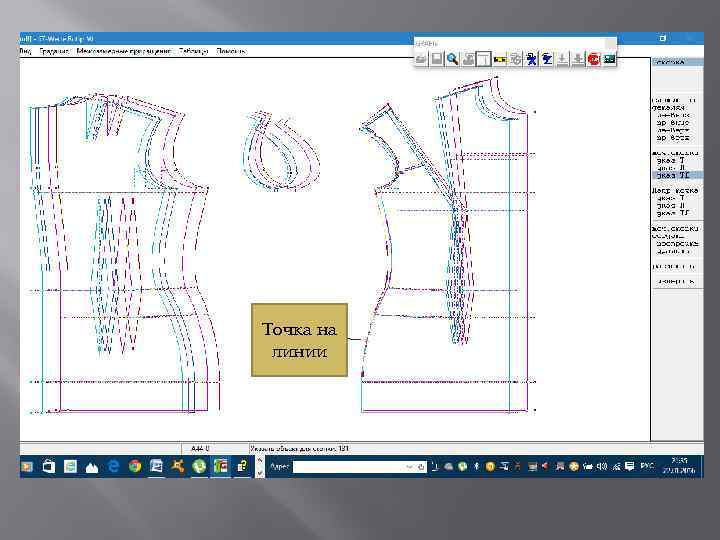Image resolution: width=720 pixels, height=540 pixels.
Task: Launch Microsoft Edge from the taskbar
Action: (x=113, y=467)
